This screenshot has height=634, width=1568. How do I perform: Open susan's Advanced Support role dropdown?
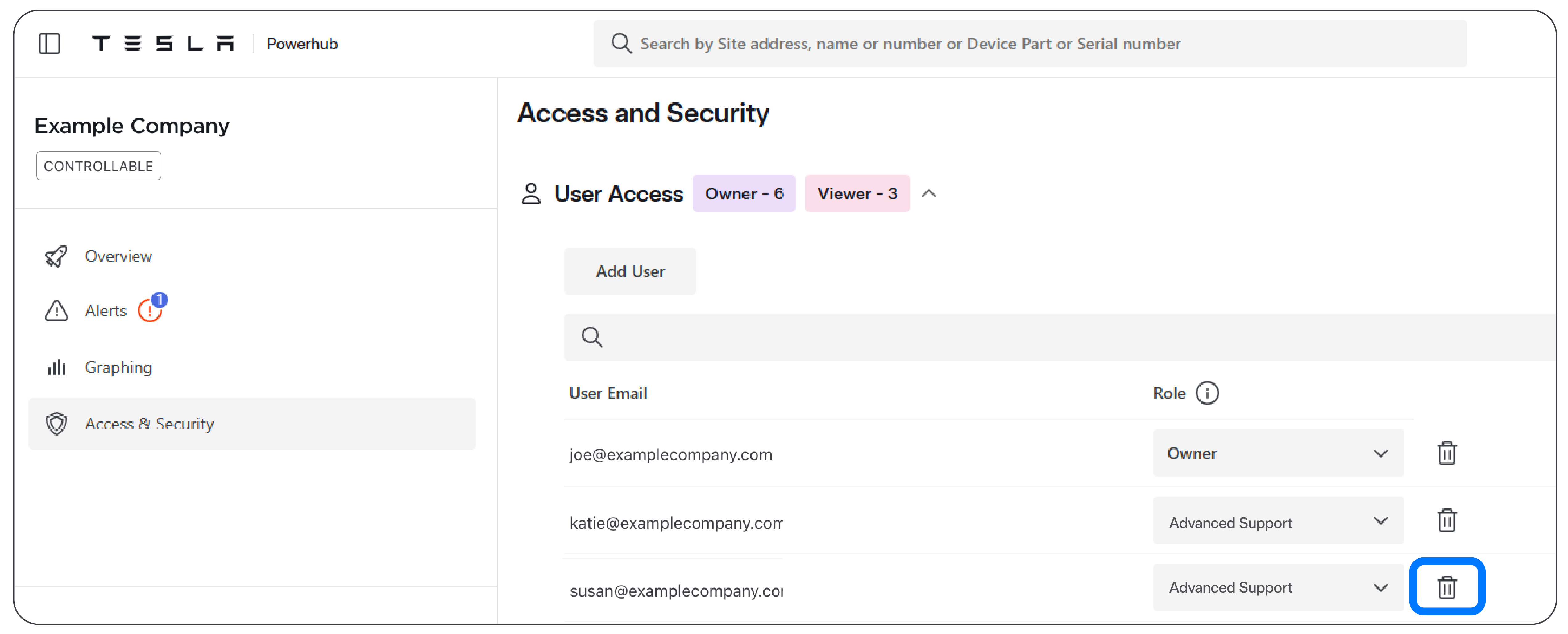[1278, 588]
